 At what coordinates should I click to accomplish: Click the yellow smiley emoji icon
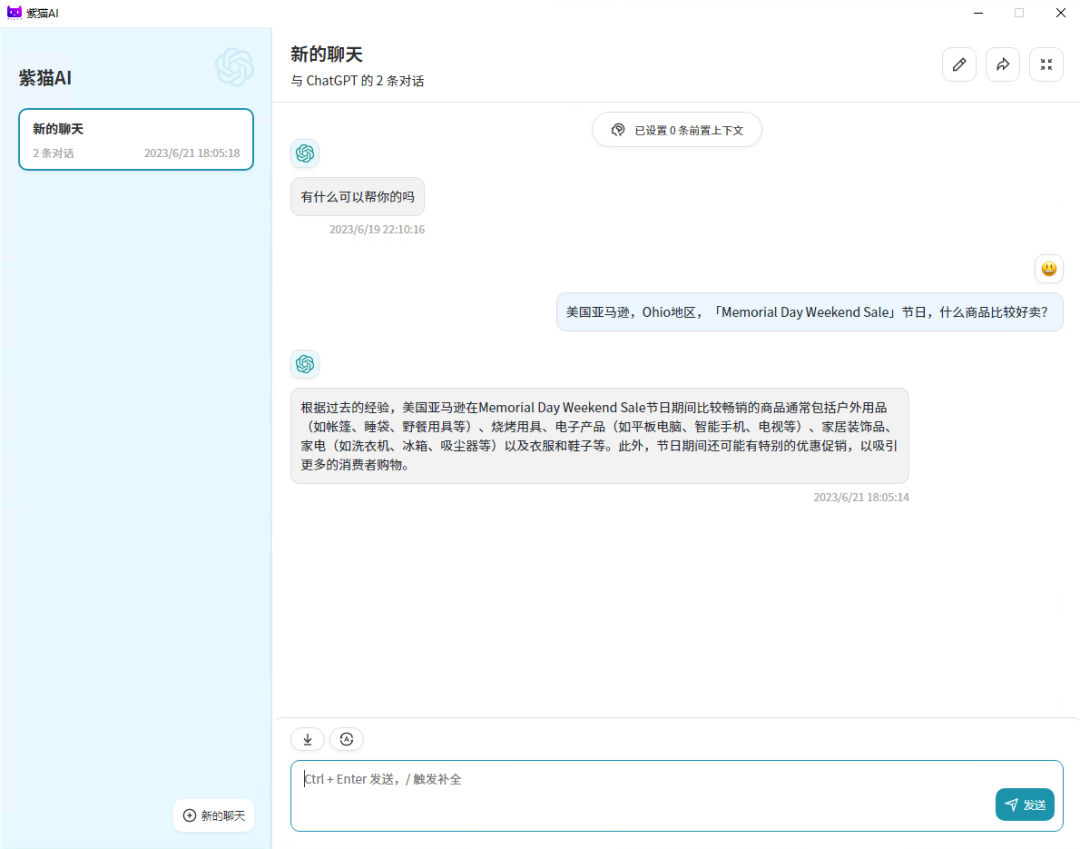coord(1048,268)
